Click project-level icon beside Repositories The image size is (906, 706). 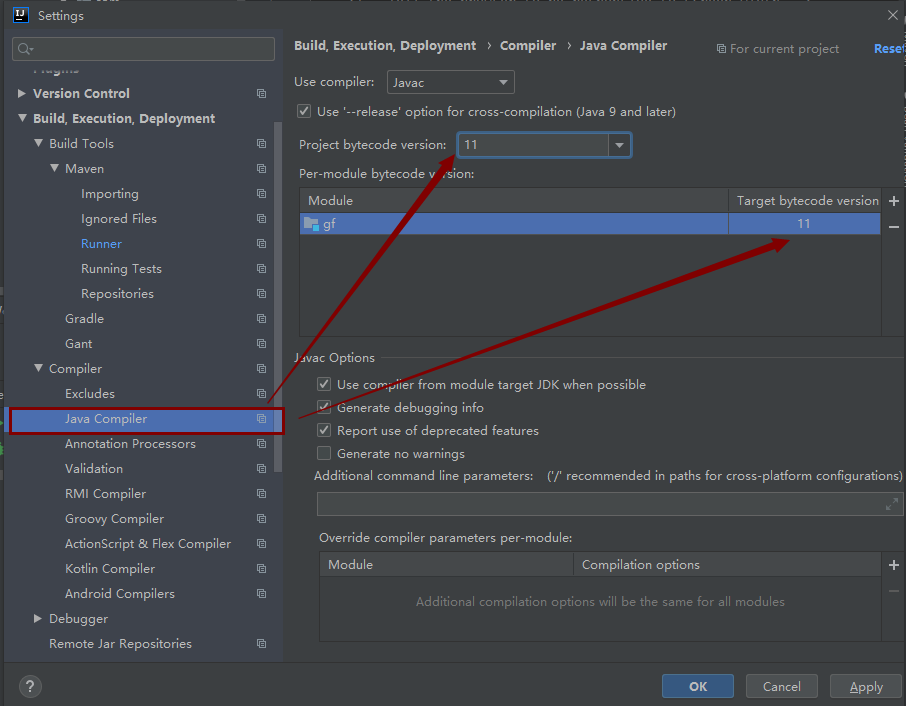point(261,293)
